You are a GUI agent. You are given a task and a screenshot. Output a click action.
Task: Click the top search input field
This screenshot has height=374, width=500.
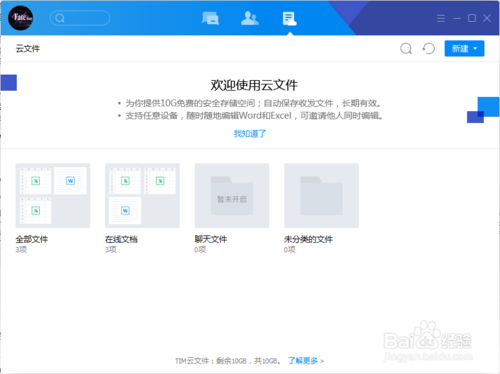[x=80, y=18]
